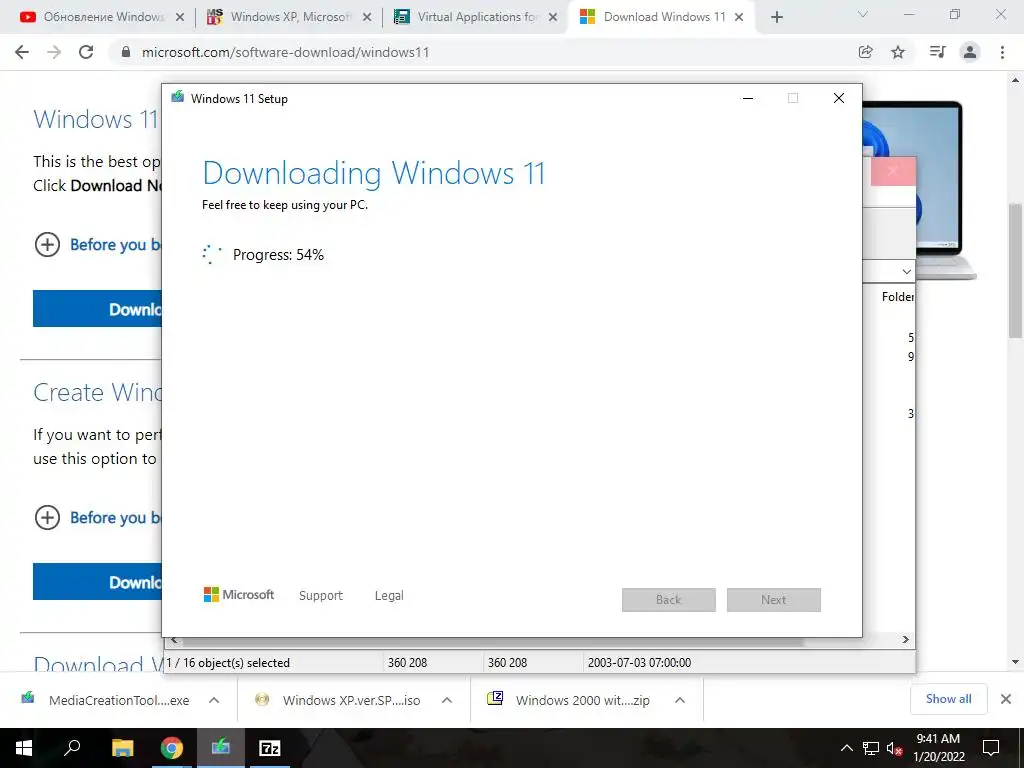Screen dimensions: 1024x768
Task: Minimize the Windows 11 Setup window
Action: click(x=748, y=98)
